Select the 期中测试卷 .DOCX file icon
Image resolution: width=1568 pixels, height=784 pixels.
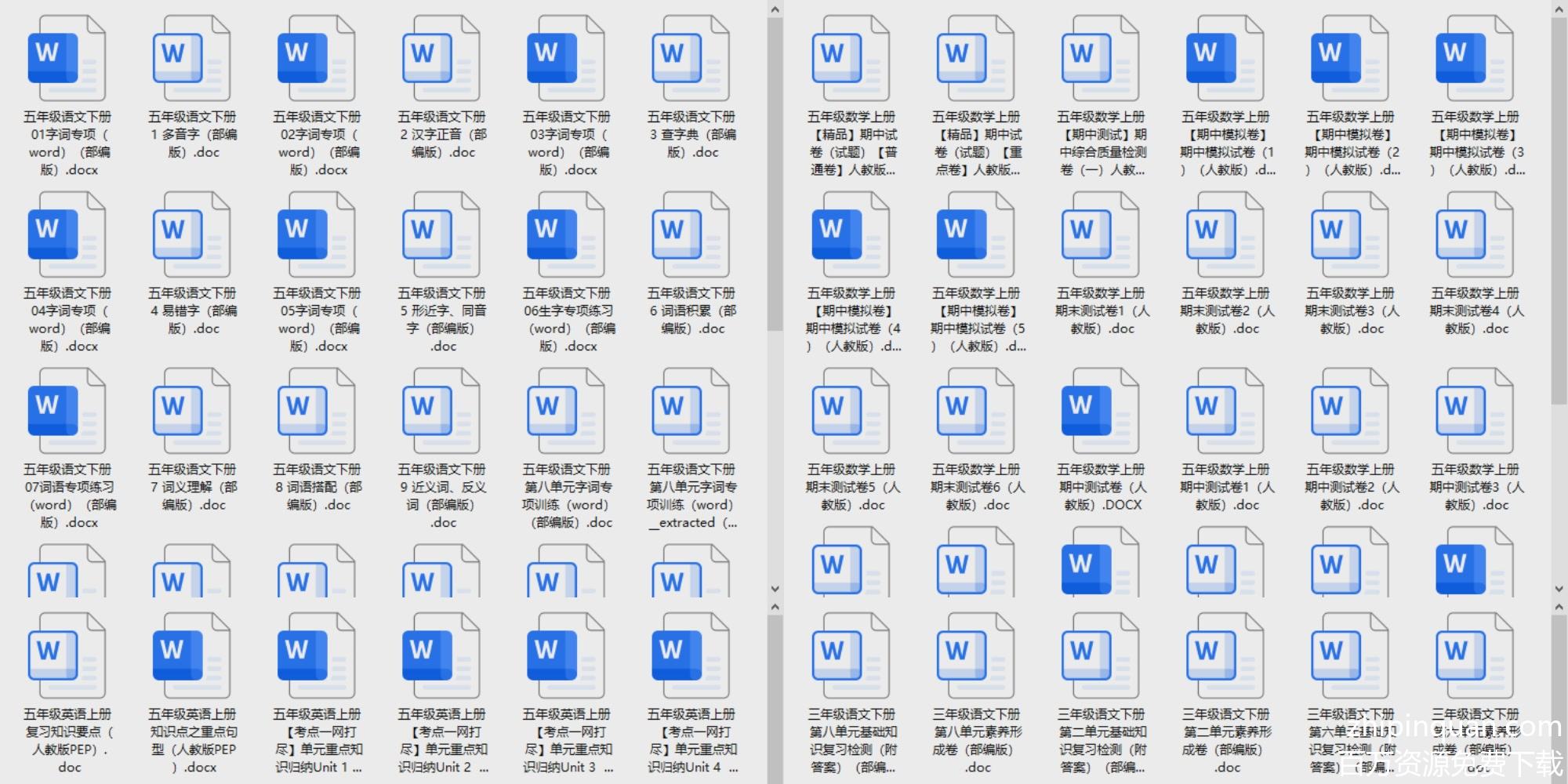coord(1100,412)
